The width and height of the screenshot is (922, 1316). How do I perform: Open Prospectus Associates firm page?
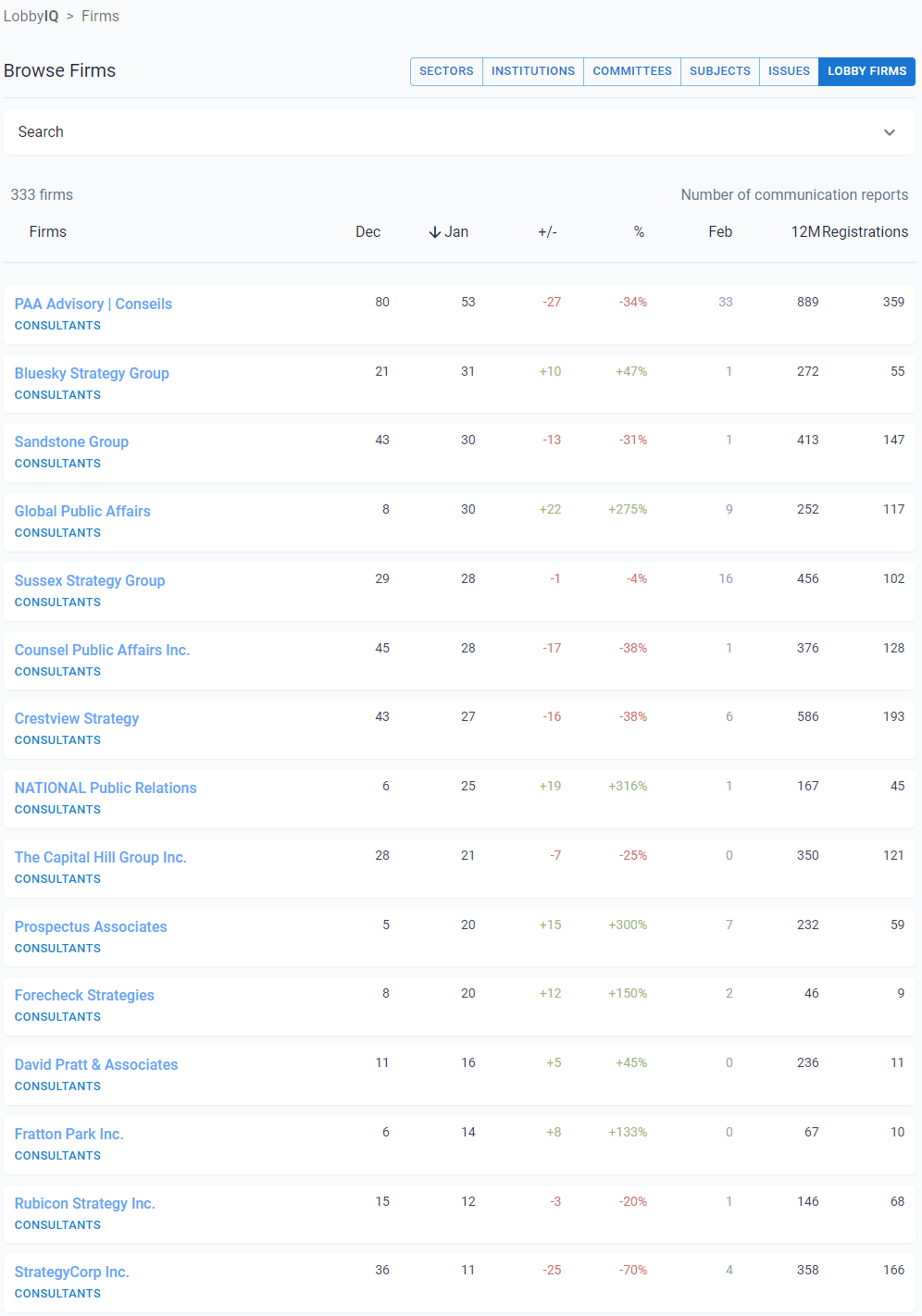pyautogui.click(x=91, y=926)
